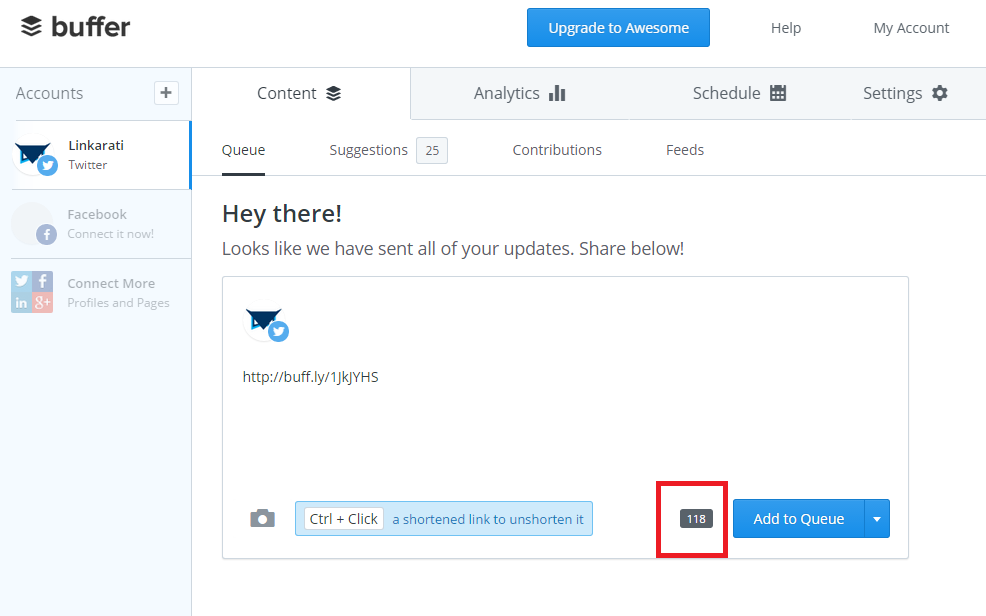Open the Schedule tab with calendar icon
Image resolution: width=986 pixels, height=616 pixels.
(x=739, y=93)
